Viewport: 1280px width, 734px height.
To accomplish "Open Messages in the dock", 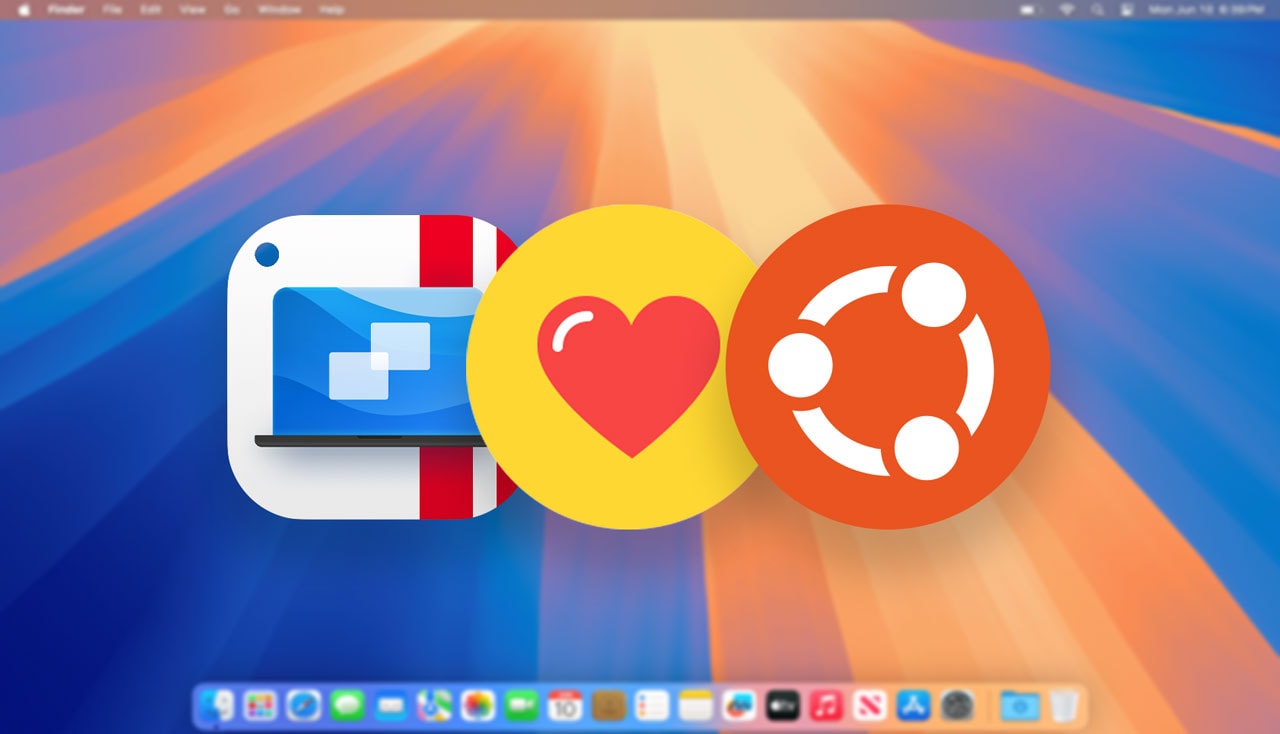I will point(348,706).
